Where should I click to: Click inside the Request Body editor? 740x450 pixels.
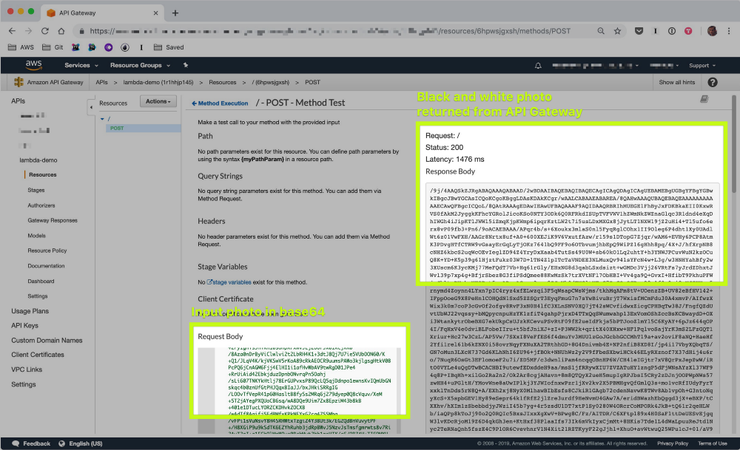tap(300, 382)
